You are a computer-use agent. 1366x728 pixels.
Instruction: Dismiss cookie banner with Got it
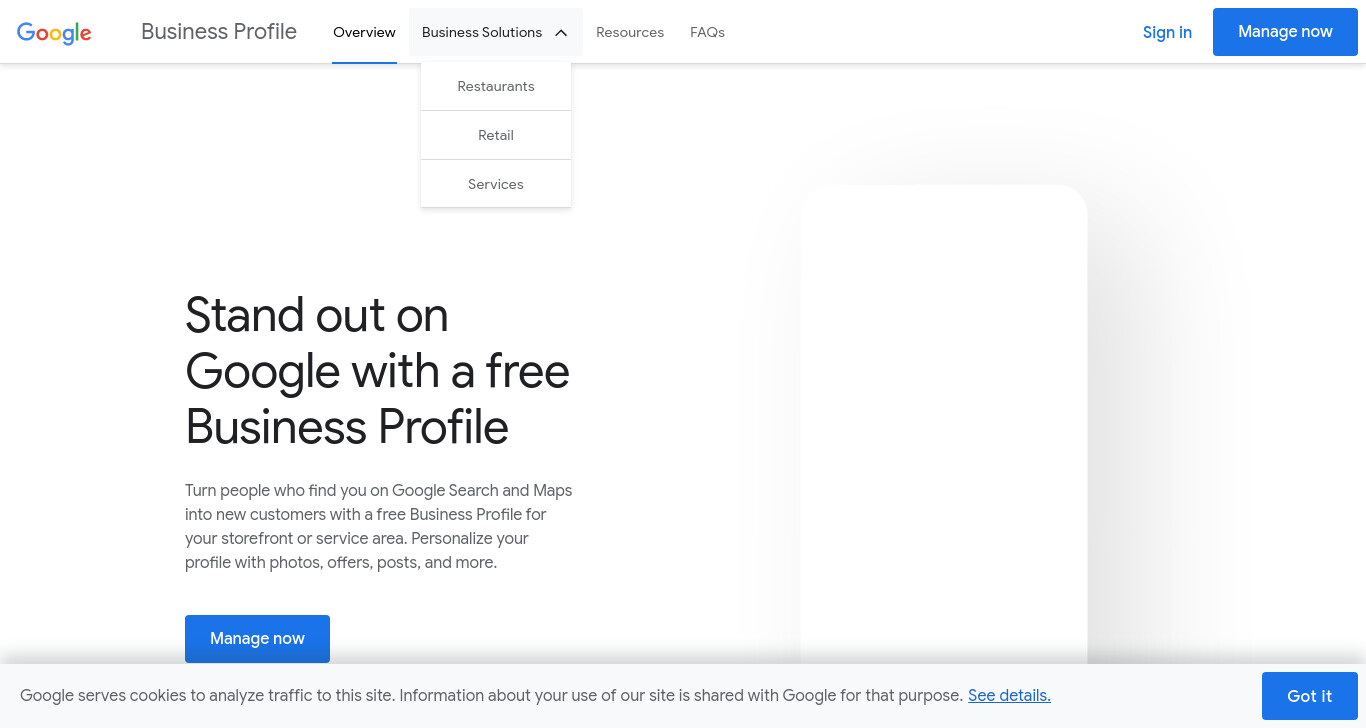(x=1309, y=696)
